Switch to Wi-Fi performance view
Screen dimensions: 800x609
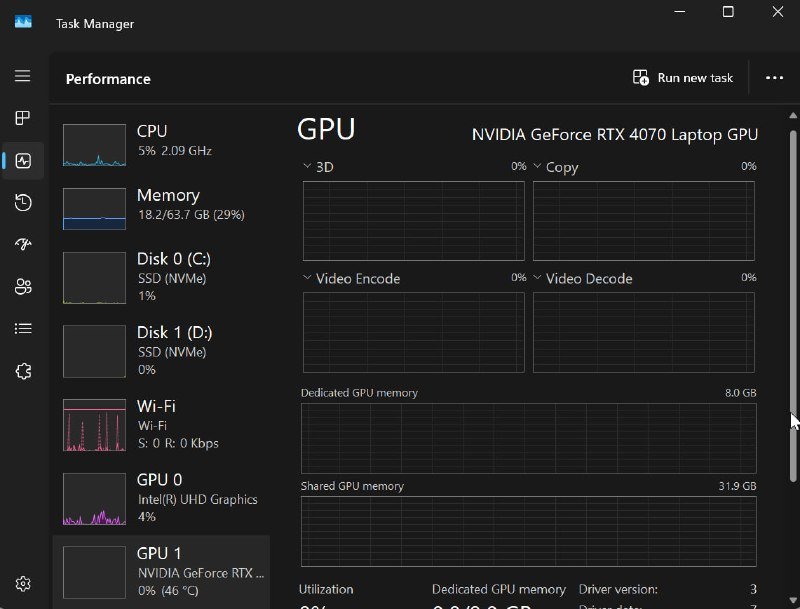point(160,424)
